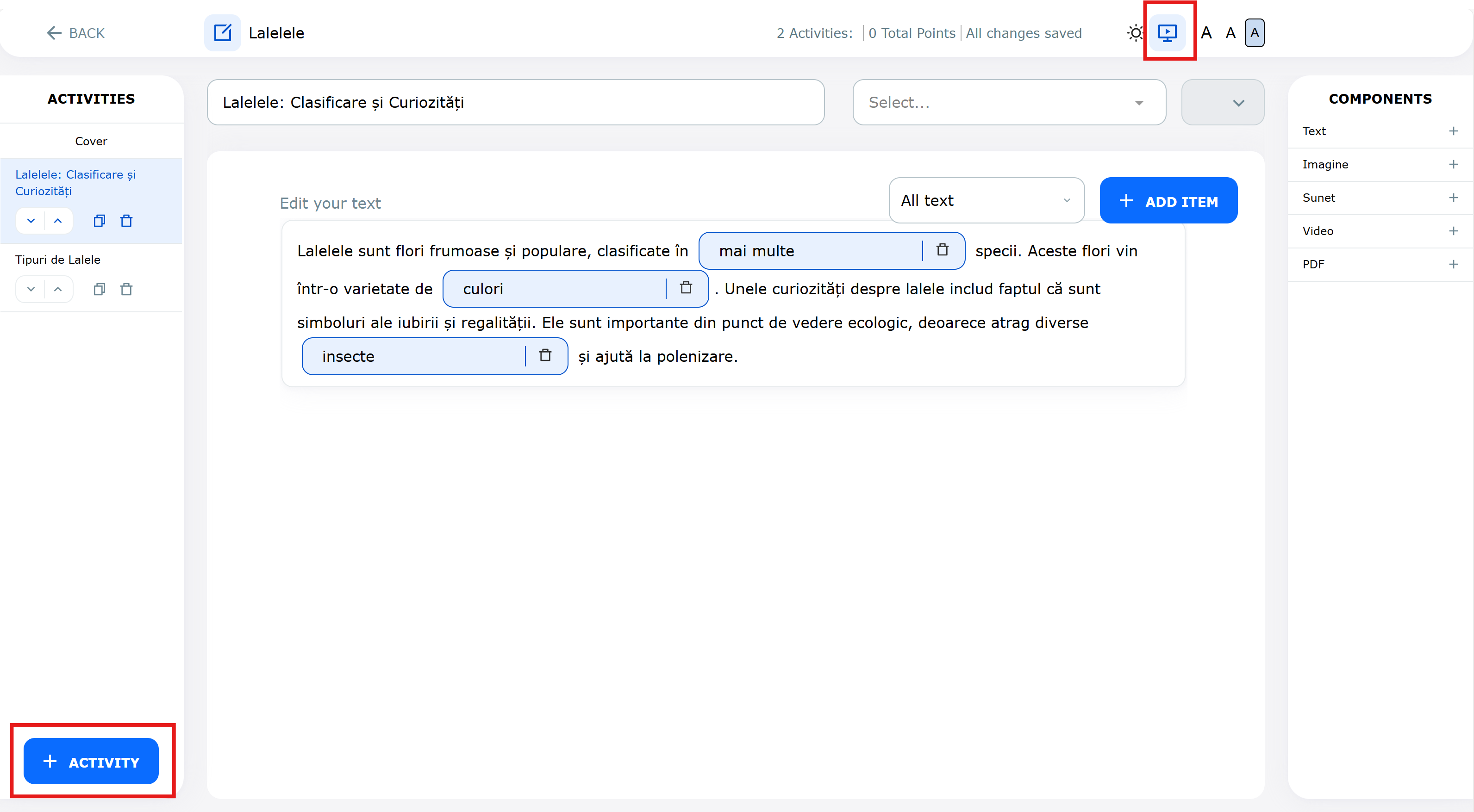Select the Tipuri de Lalele activity
The height and width of the screenshot is (812, 1474).
pos(58,260)
